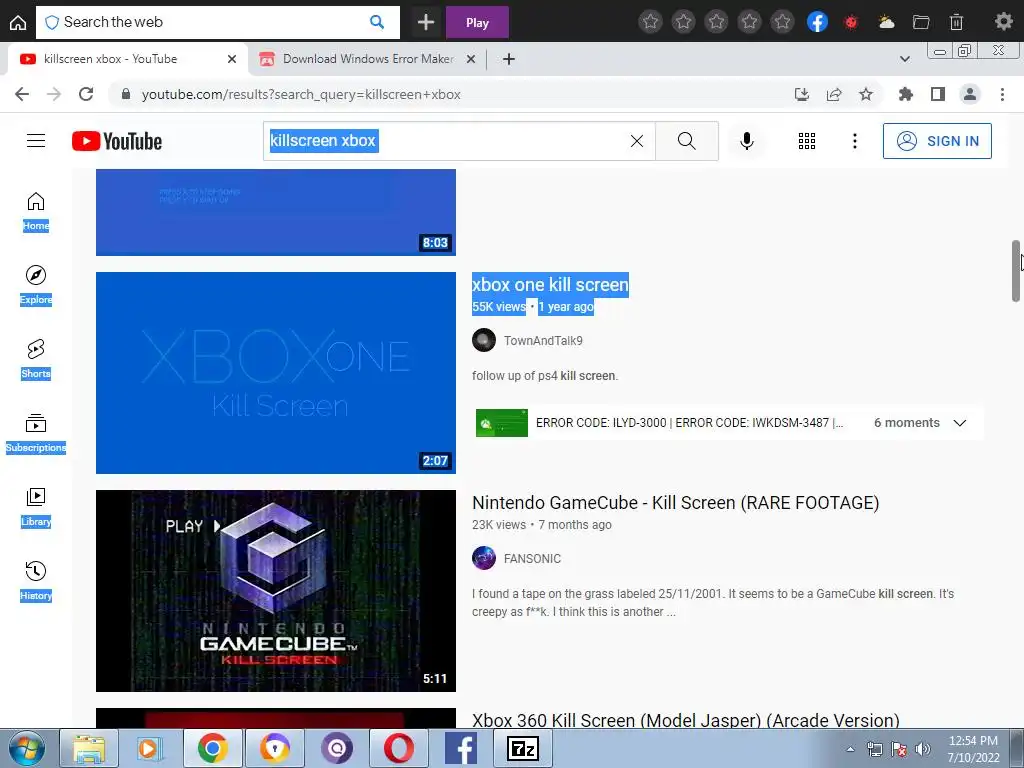Viewport: 1024px width, 768px height.
Task: Open the browser profile avatar
Action: tap(970, 94)
